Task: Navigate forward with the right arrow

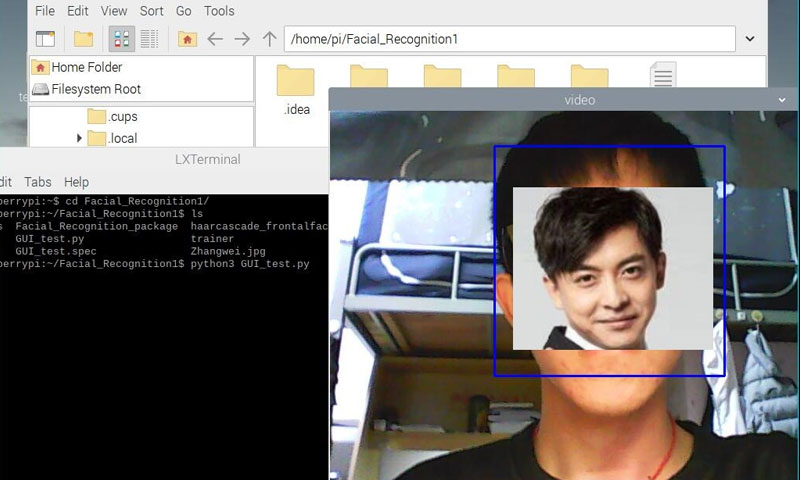Action: point(242,39)
